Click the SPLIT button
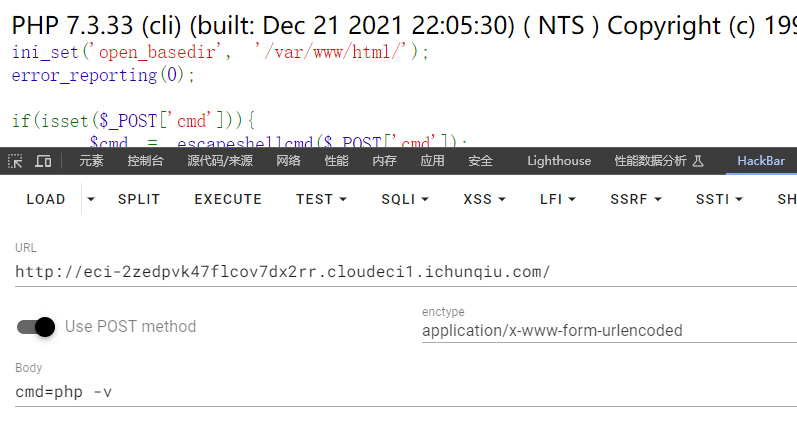Image resolution: width=797 pixels, height=437 pixels. click(139, 199)
